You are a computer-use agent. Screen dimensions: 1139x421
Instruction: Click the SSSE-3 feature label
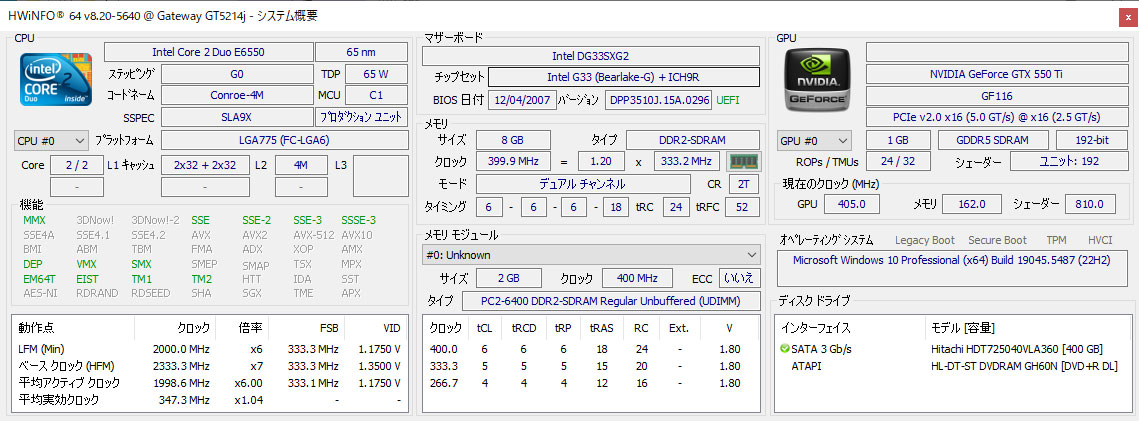coord(358,221)
